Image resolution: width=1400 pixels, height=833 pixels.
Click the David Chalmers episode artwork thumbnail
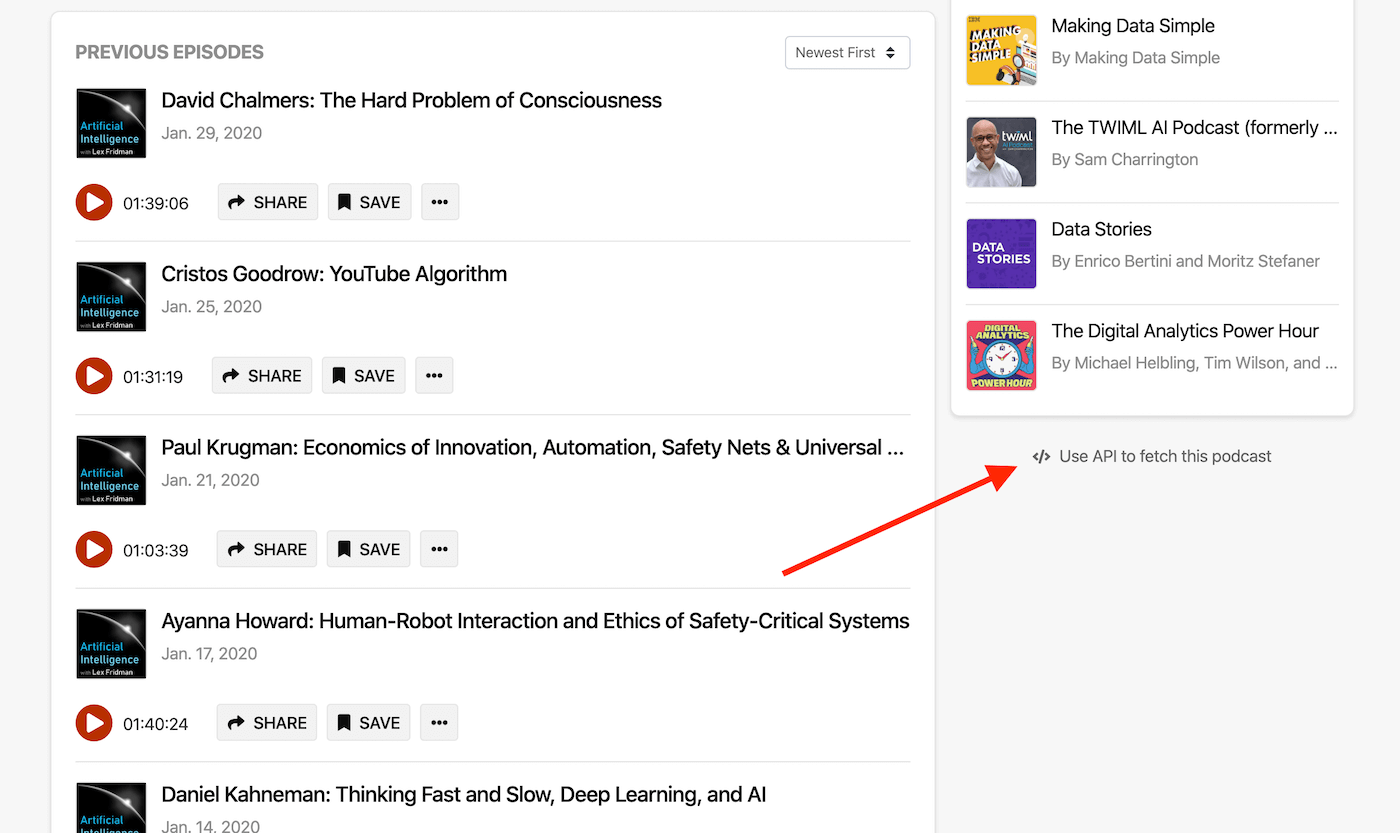[111, 123]
